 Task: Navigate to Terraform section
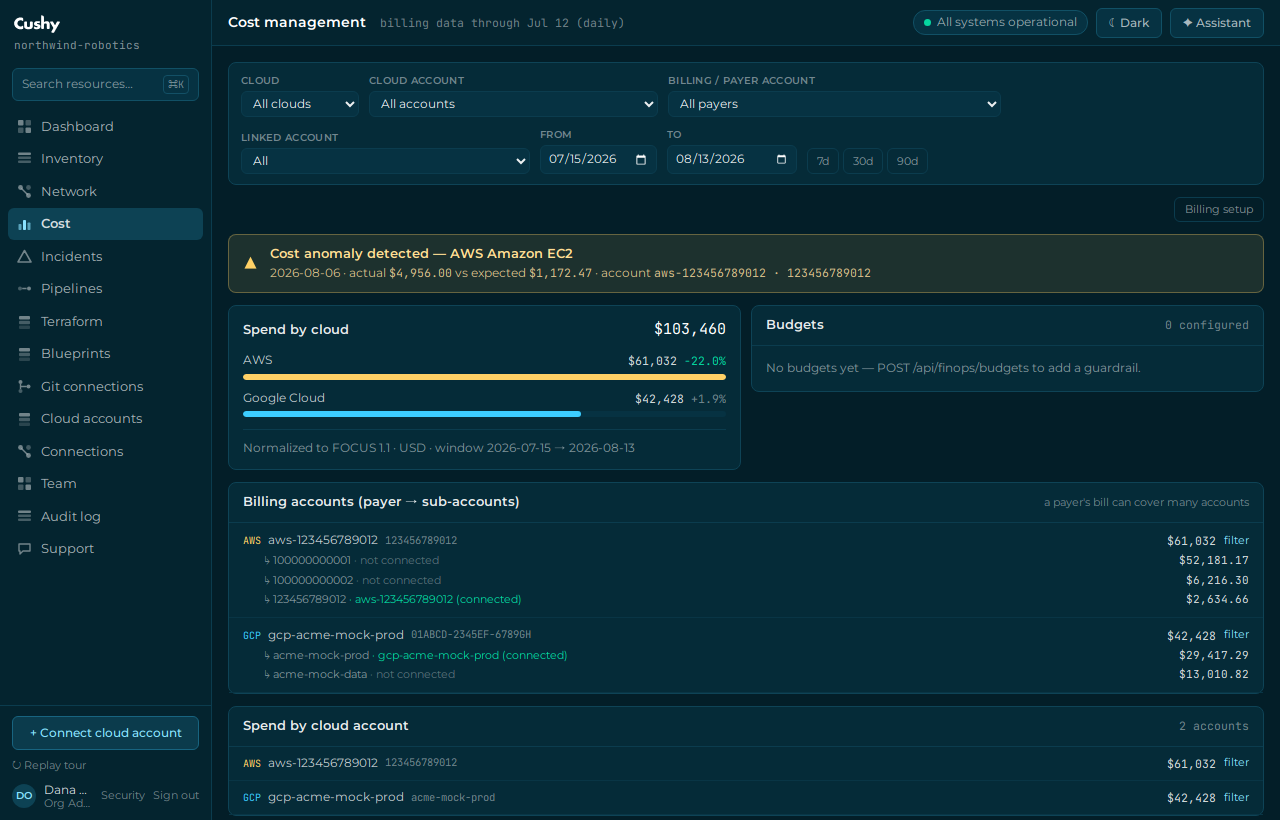[x=105, y=321]
